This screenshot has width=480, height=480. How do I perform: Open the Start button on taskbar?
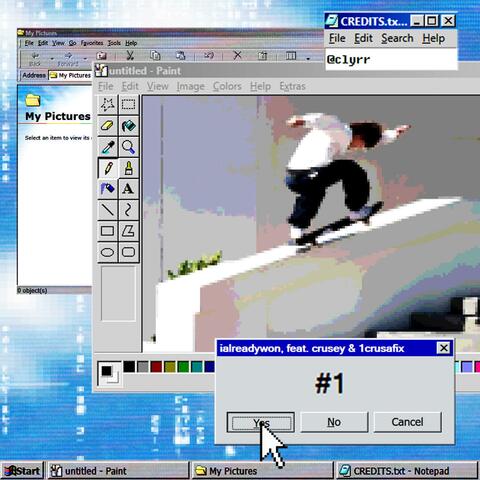pyautogui.click(x=22, y=471)
